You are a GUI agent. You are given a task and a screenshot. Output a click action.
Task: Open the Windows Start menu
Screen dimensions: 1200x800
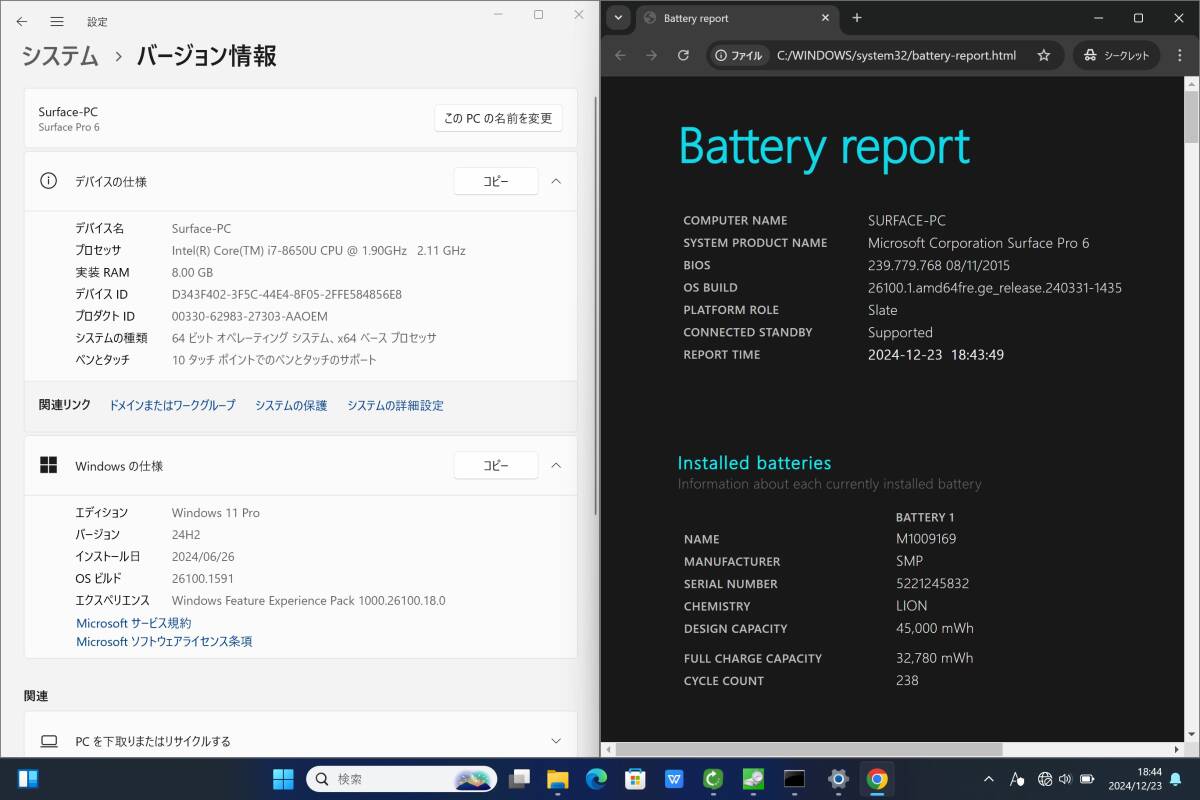pyautogui.click(x=283, y=778)
